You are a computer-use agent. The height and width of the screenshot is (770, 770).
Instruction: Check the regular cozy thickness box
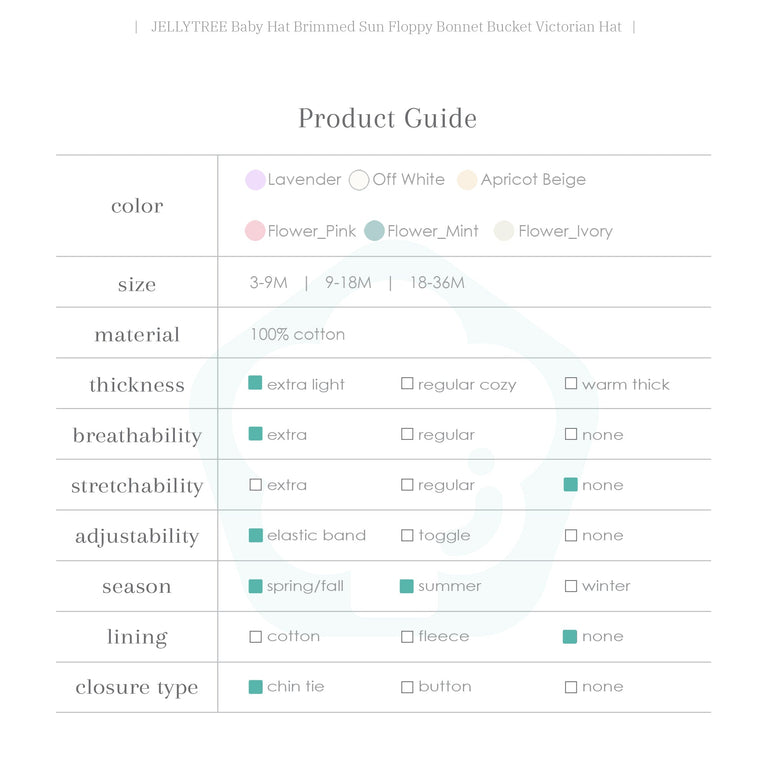click(407, 384)
